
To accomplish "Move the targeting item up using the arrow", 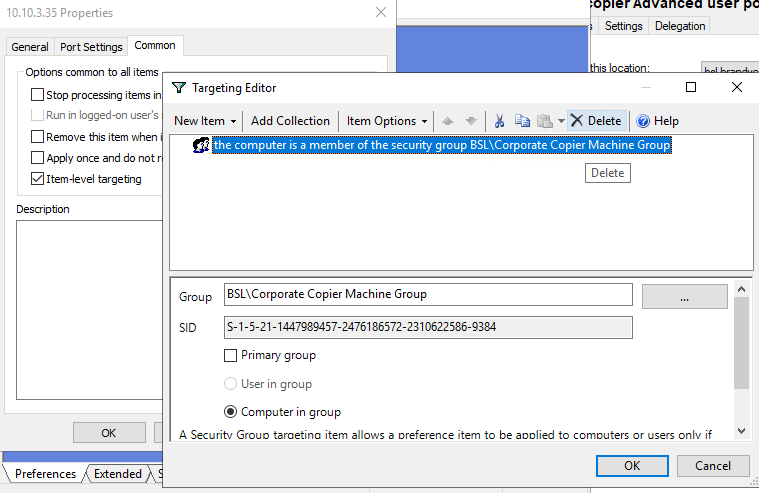I will click(x=448, y=121).
